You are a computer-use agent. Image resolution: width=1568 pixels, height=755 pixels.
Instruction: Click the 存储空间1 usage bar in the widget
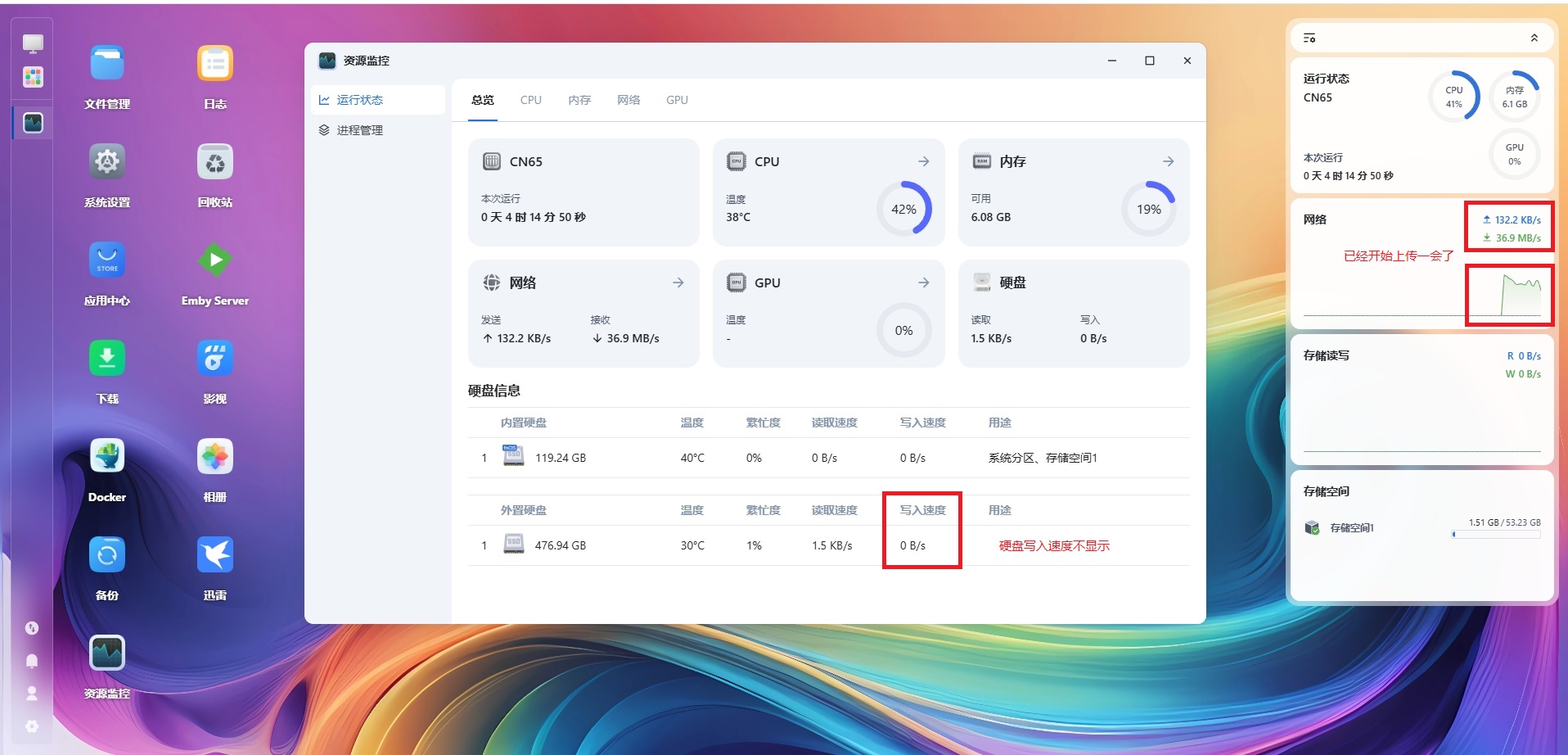point(1496,534)
